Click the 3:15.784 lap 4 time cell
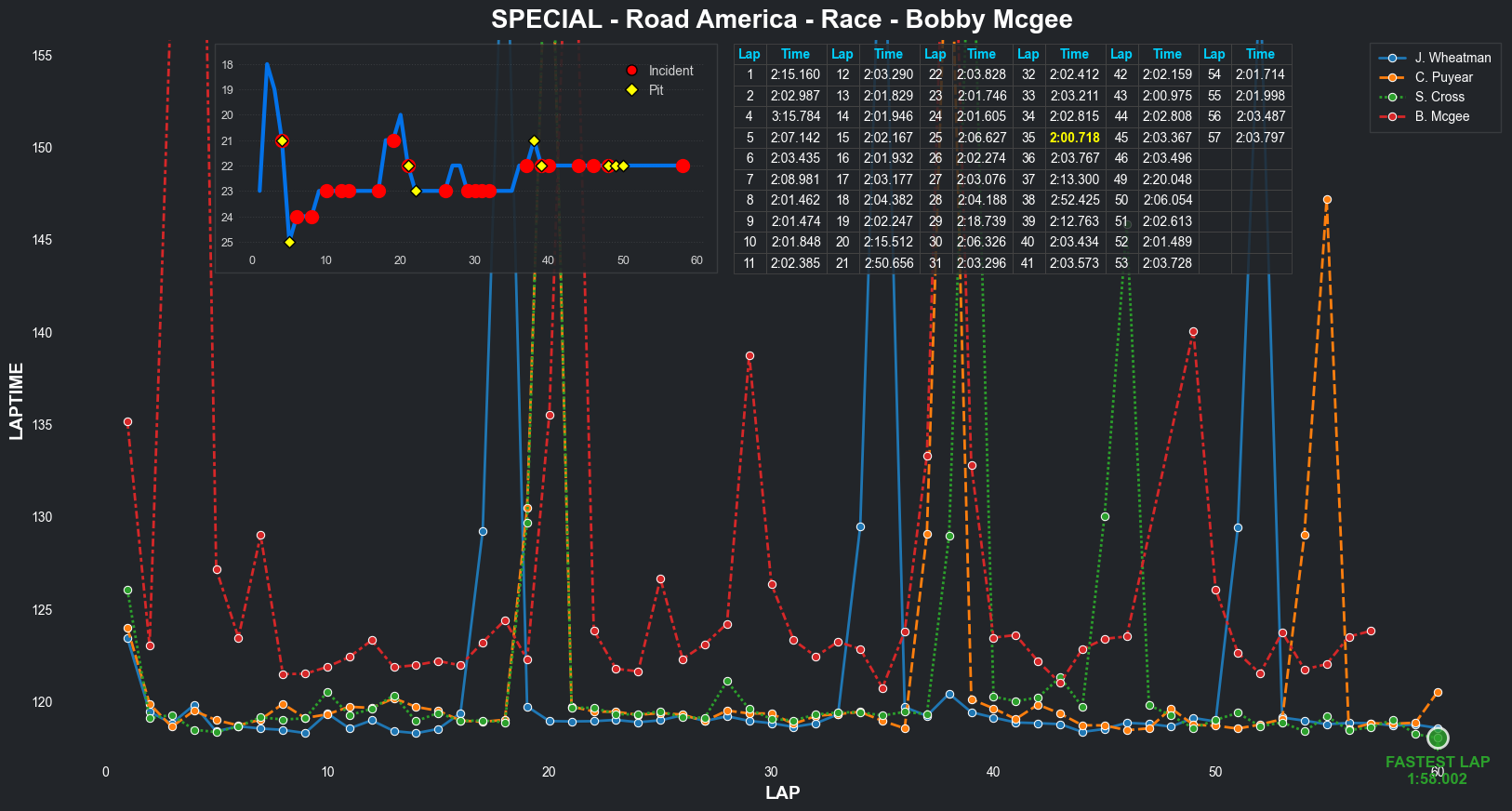1512x811 pixels. 795,116
